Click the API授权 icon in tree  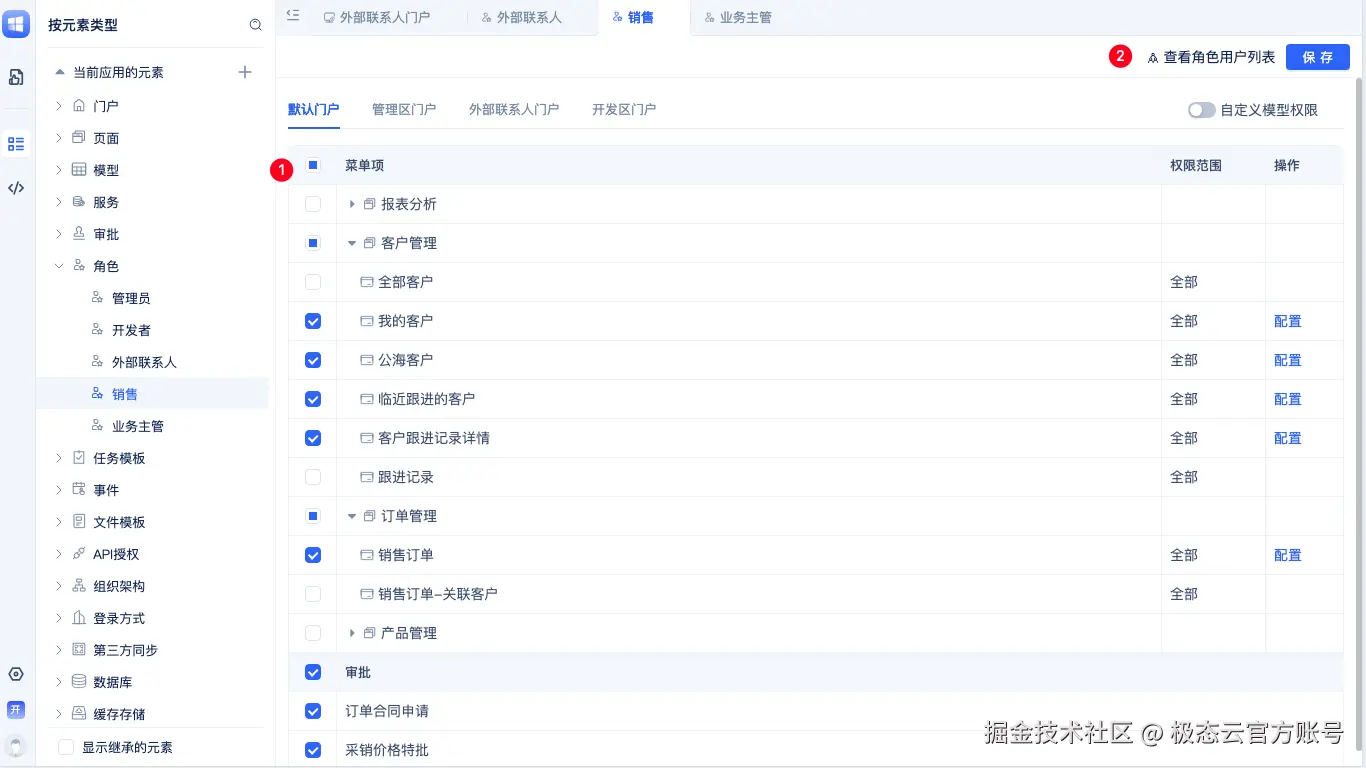point(79,554)
